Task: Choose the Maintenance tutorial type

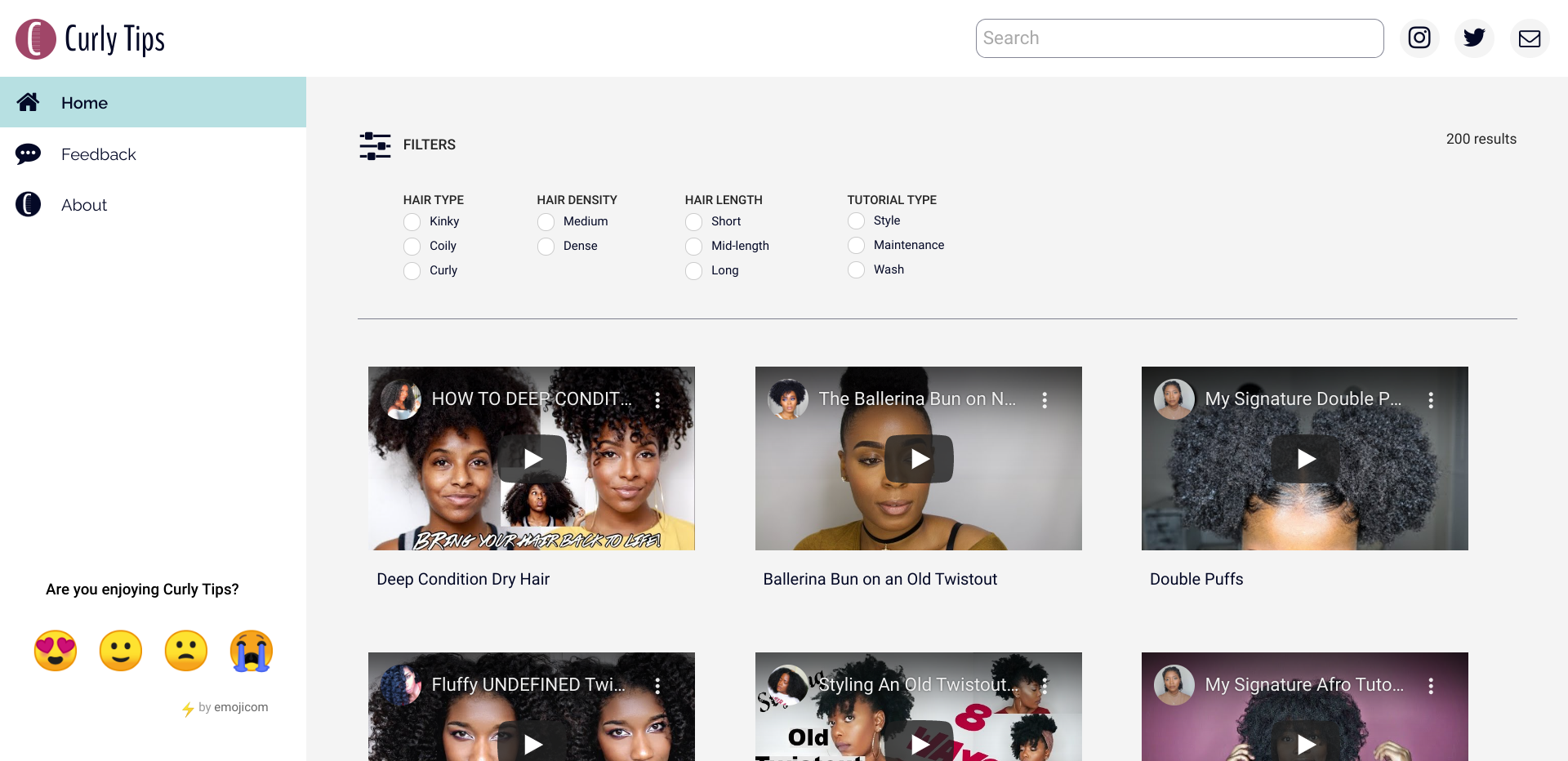Action: coord(856,246)
